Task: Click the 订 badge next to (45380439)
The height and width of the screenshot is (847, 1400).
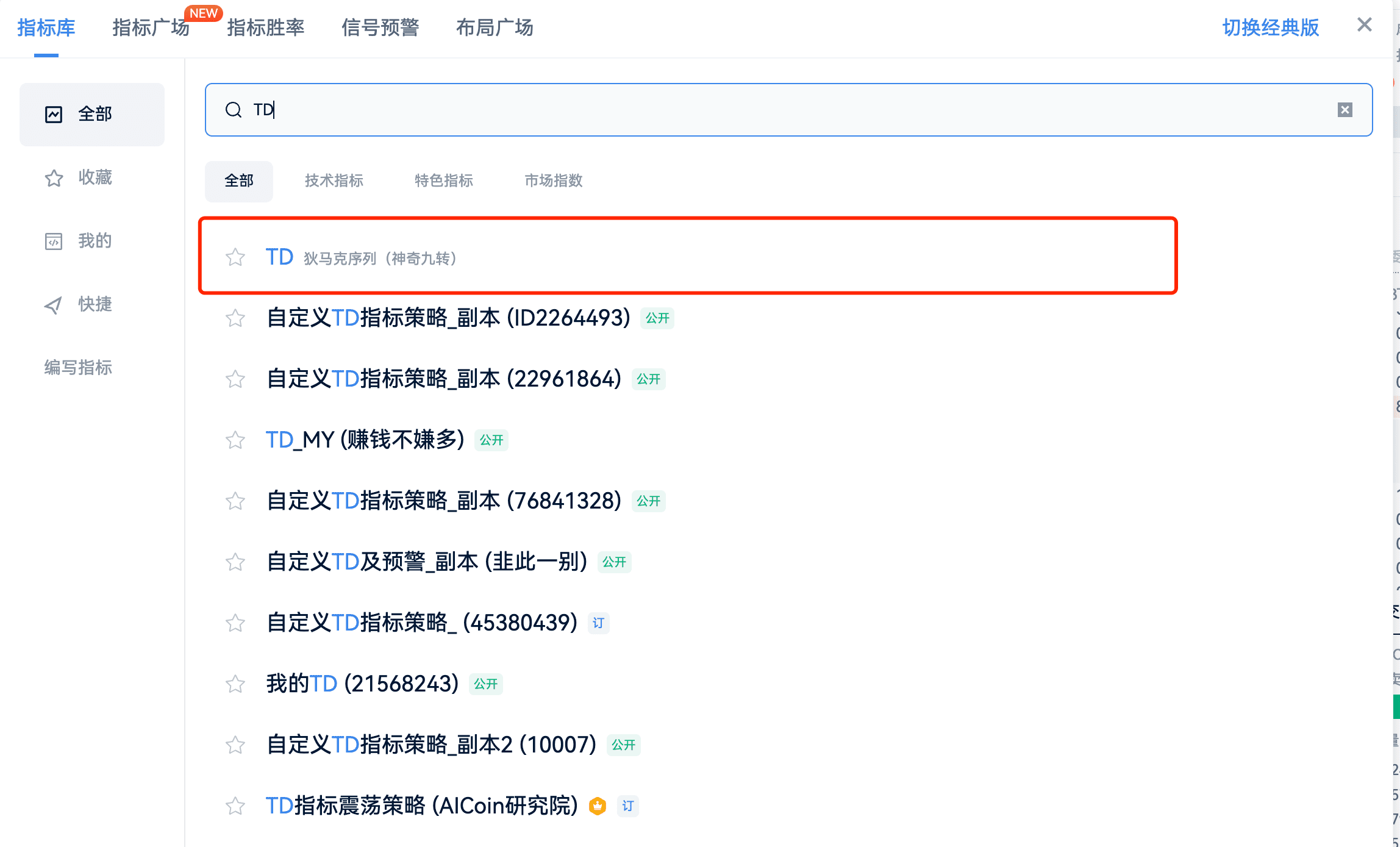Action: (599, 623)
